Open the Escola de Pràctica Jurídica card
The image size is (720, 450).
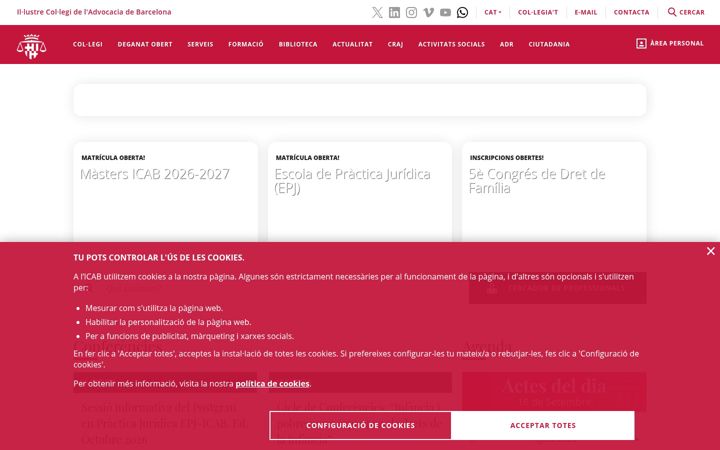(360, 192)
